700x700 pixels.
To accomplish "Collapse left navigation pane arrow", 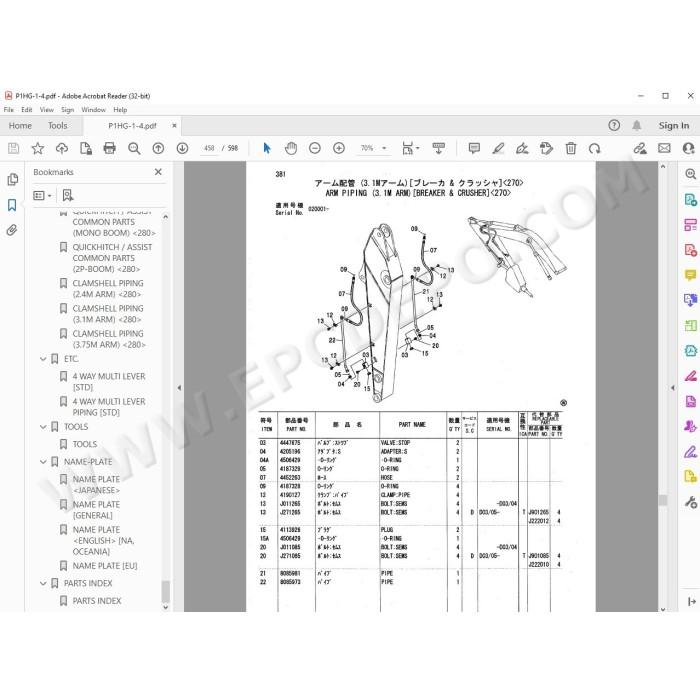I will tap(179, 388).
